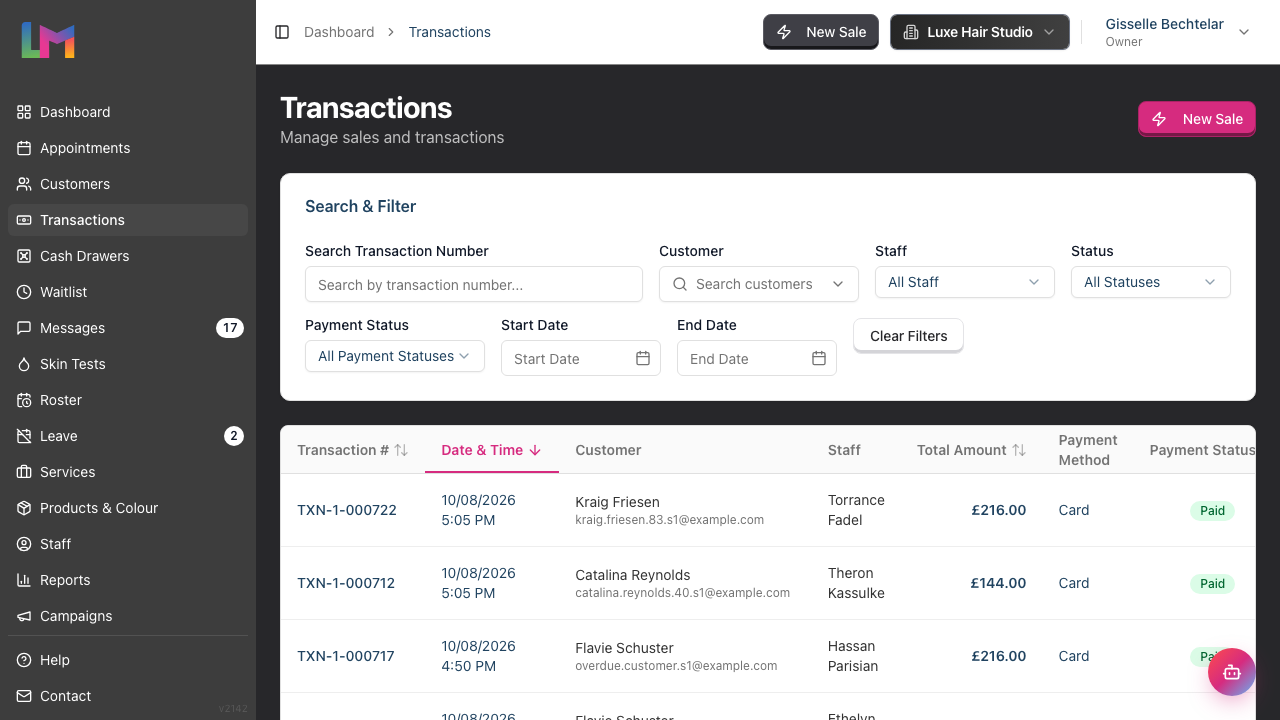
Task: Sort by Total Amount column
Action: tap(971, 450)
